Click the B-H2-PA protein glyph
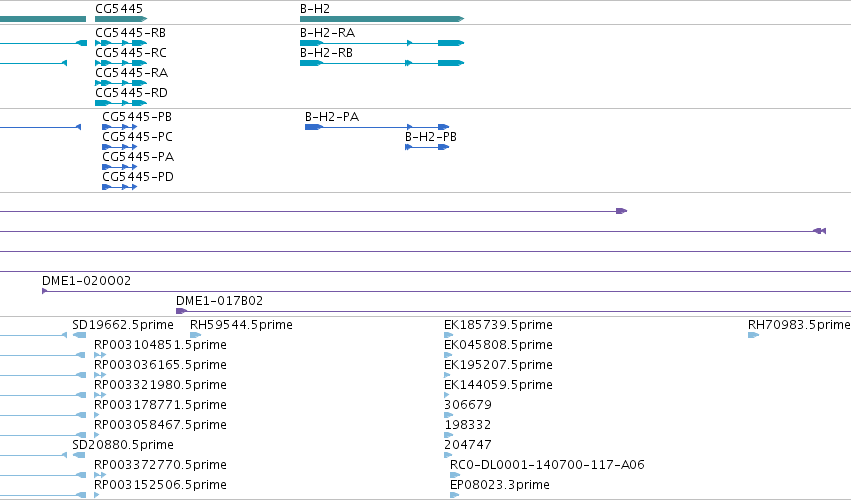Screen dimensions: 851x500 click(x=377, y=127)
